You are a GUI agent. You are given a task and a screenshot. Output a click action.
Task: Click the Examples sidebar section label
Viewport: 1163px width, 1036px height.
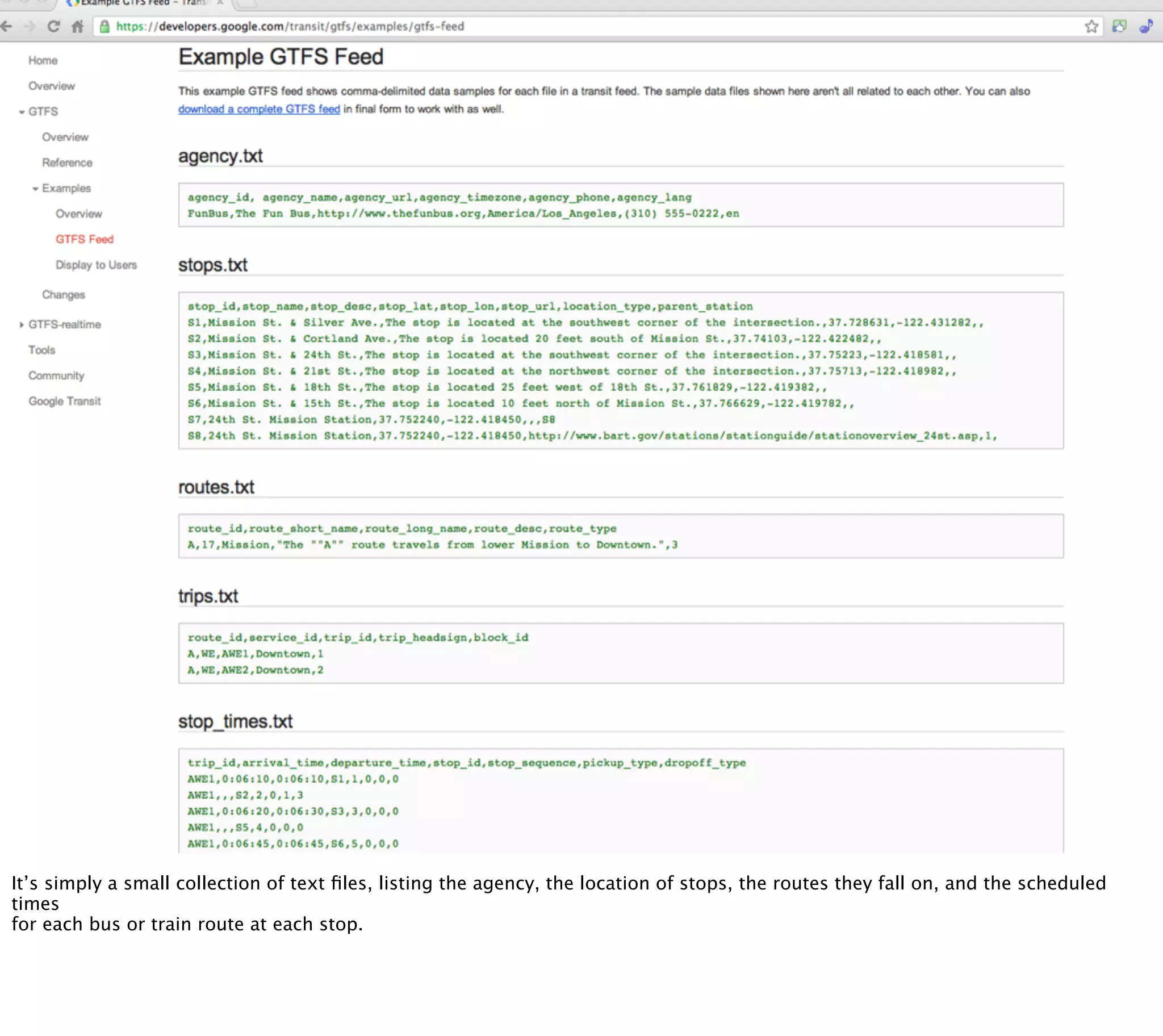(66, 189)
